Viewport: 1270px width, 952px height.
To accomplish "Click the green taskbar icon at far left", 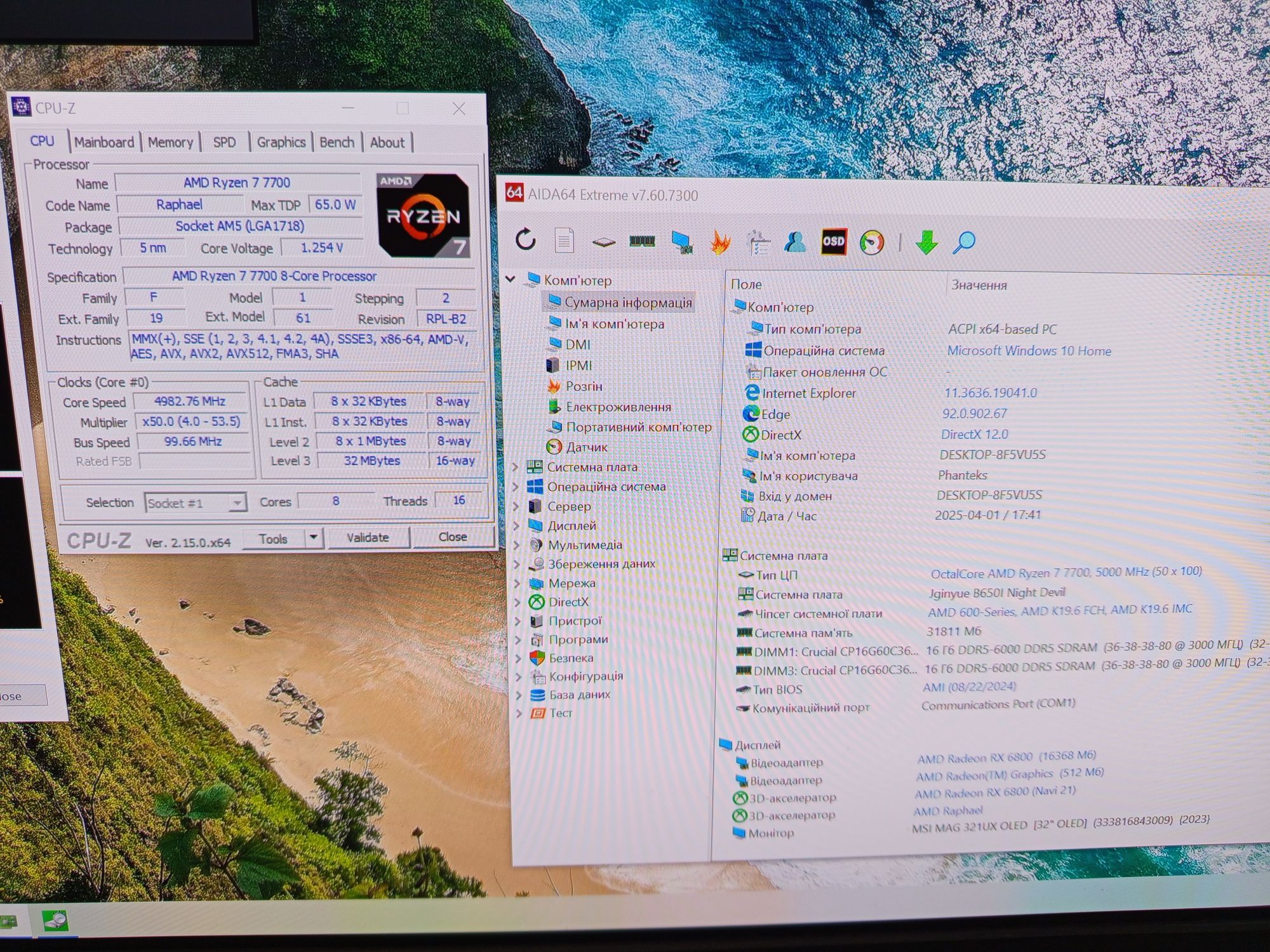I will [x=9, y=922].
